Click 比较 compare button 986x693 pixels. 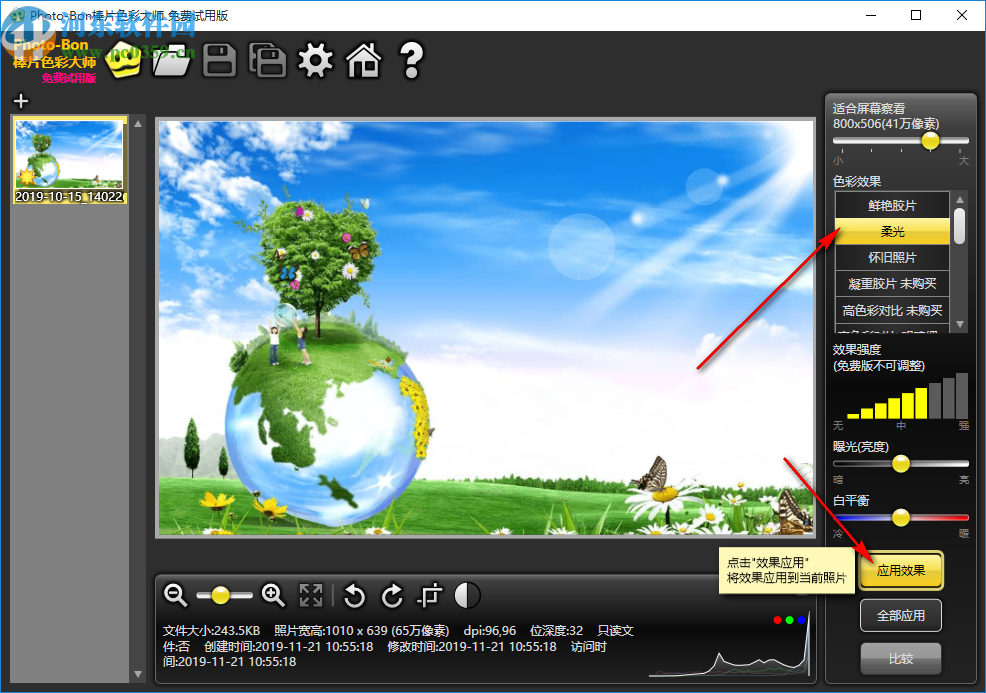[901, 658]
